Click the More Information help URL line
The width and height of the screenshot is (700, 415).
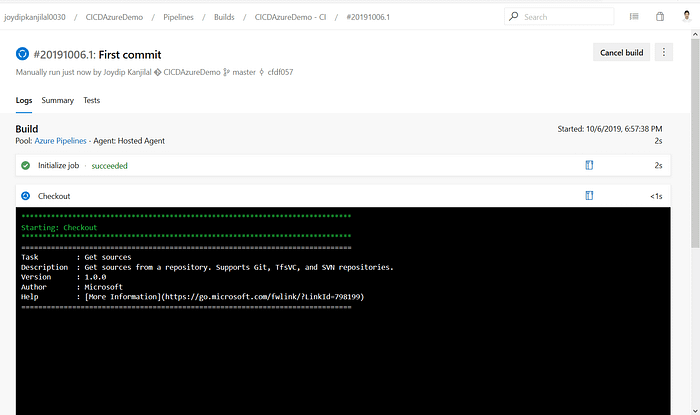tap(192, 297)
